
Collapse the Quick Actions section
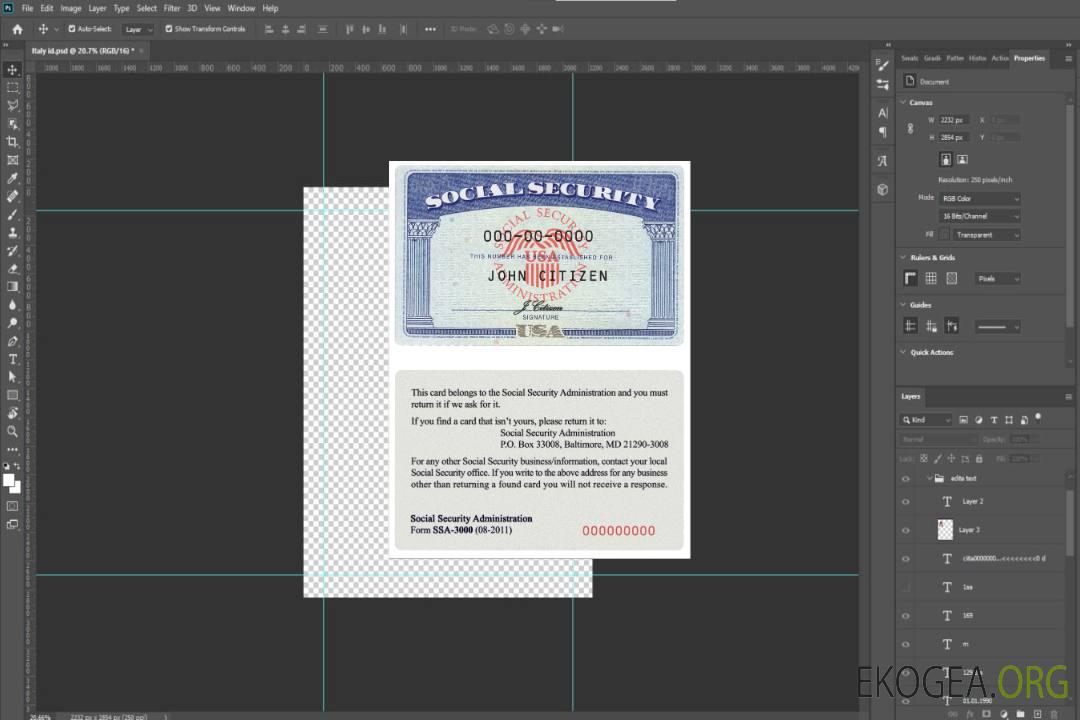pyautogui.click(x=904, y=352)
